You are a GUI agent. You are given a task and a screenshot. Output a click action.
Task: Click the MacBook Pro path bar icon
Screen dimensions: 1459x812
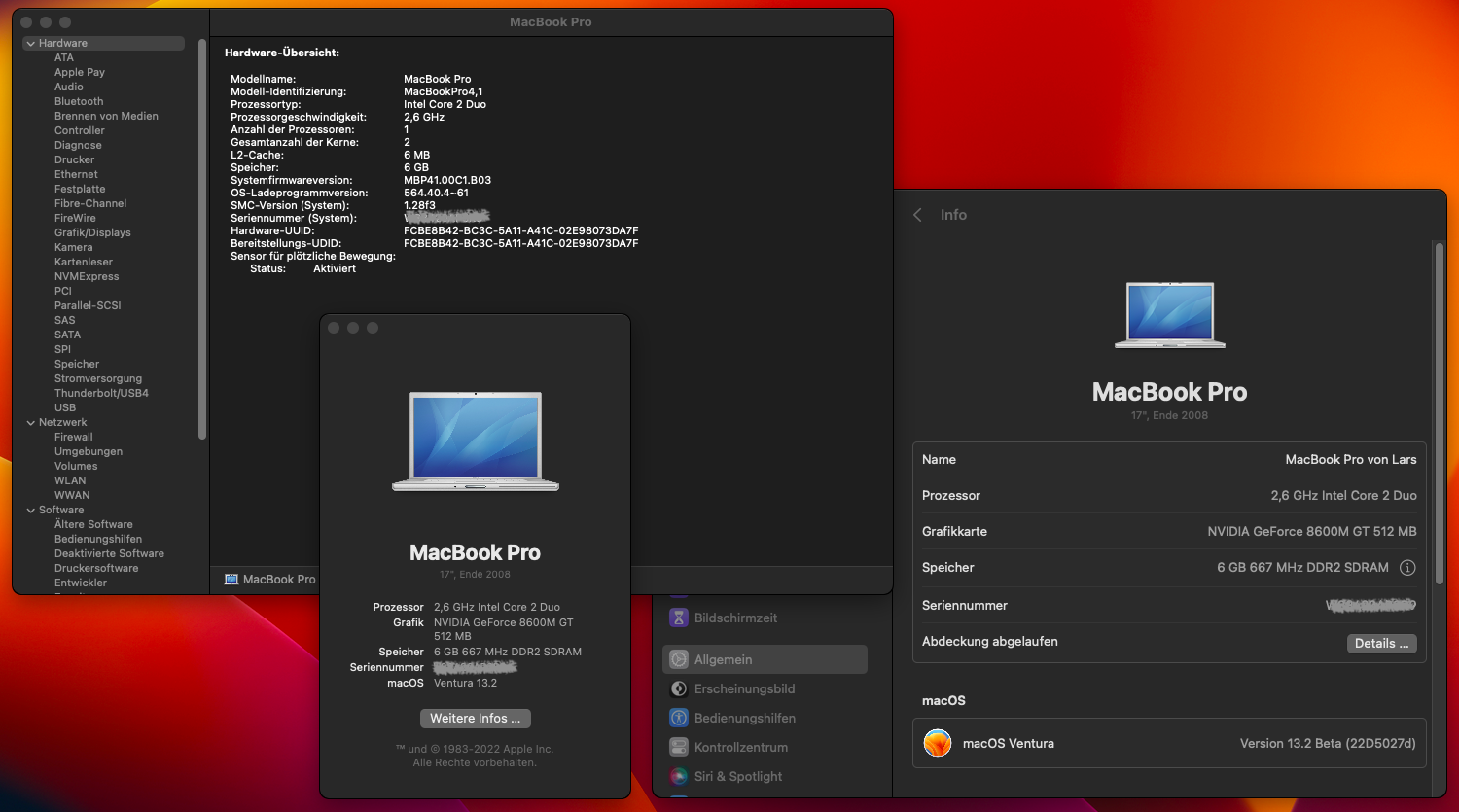click(x=231, y=579)
